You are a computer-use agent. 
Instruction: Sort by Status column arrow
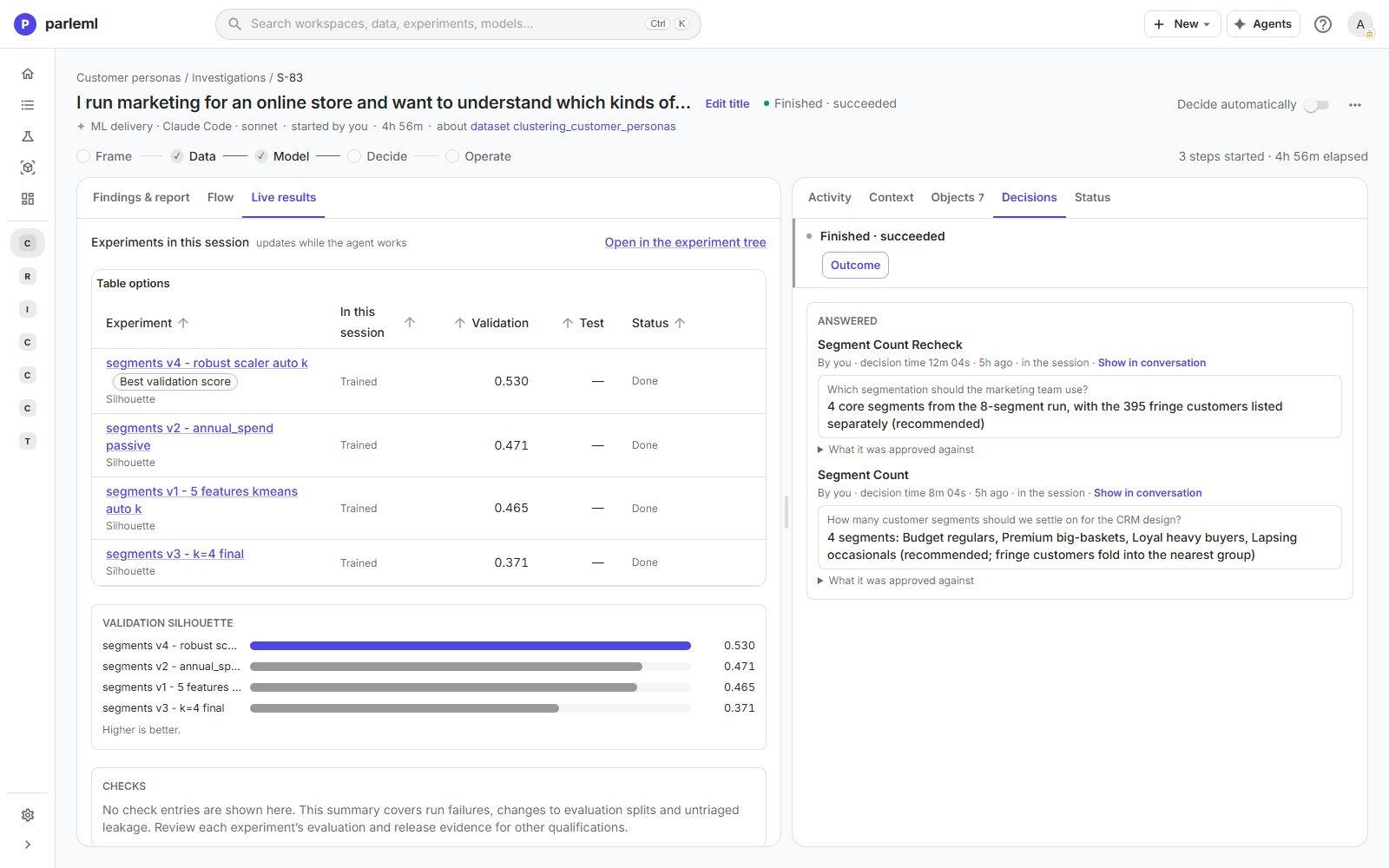point(680,323)
